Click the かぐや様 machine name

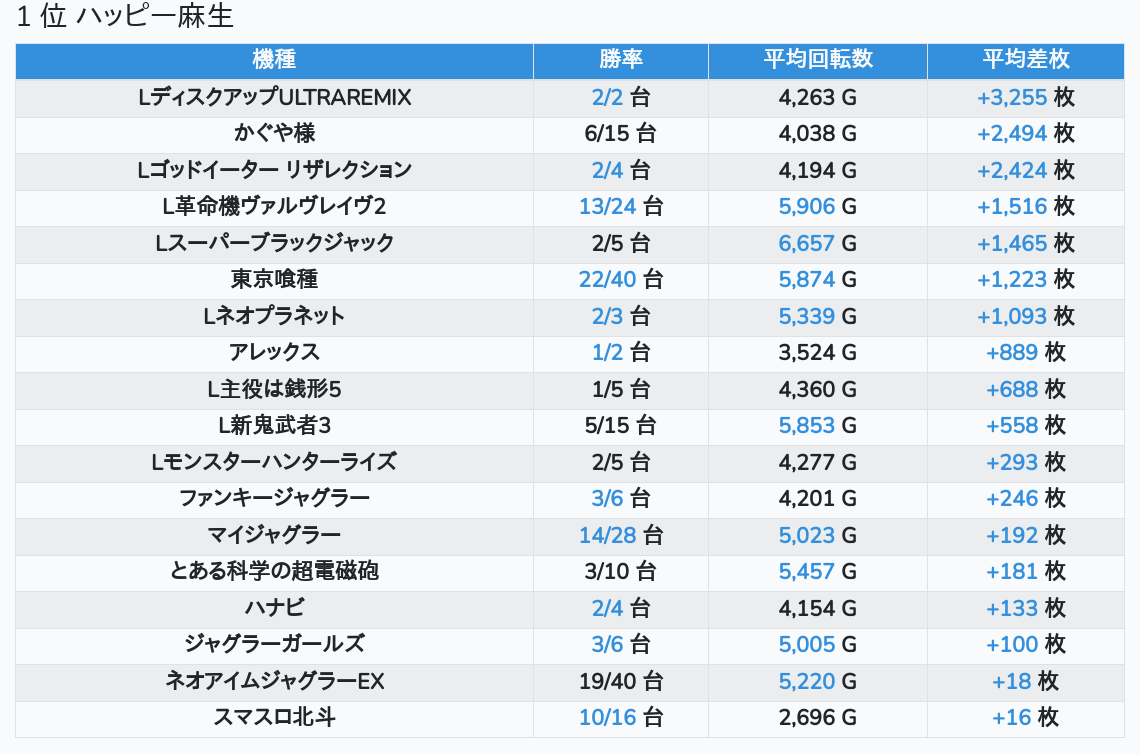point(274,133)
